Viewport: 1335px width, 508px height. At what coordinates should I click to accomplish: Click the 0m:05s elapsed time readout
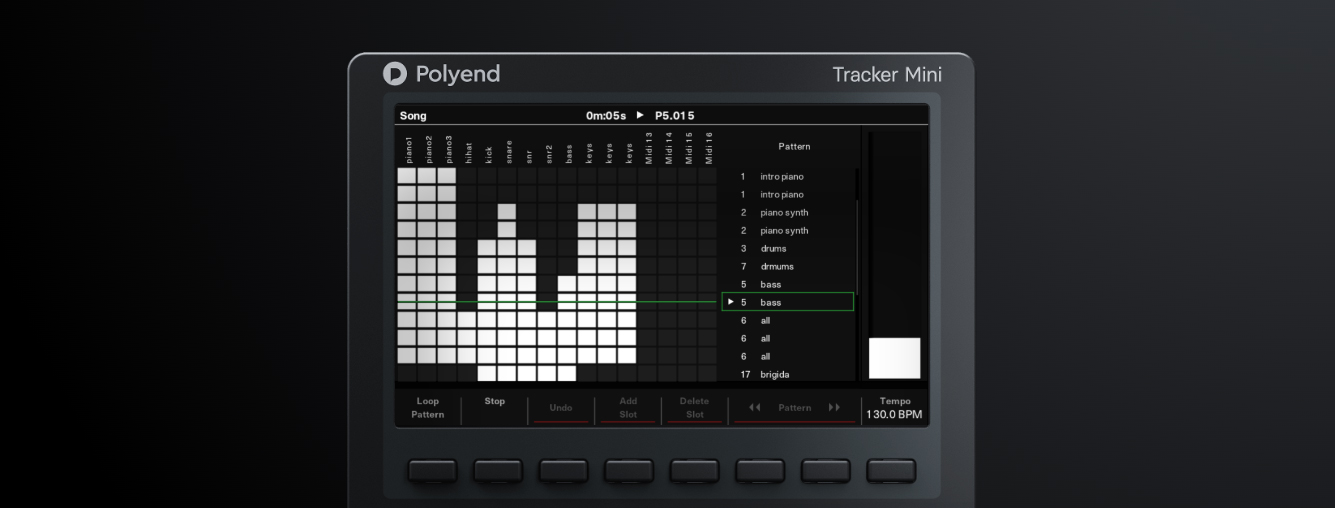[606, 116]
